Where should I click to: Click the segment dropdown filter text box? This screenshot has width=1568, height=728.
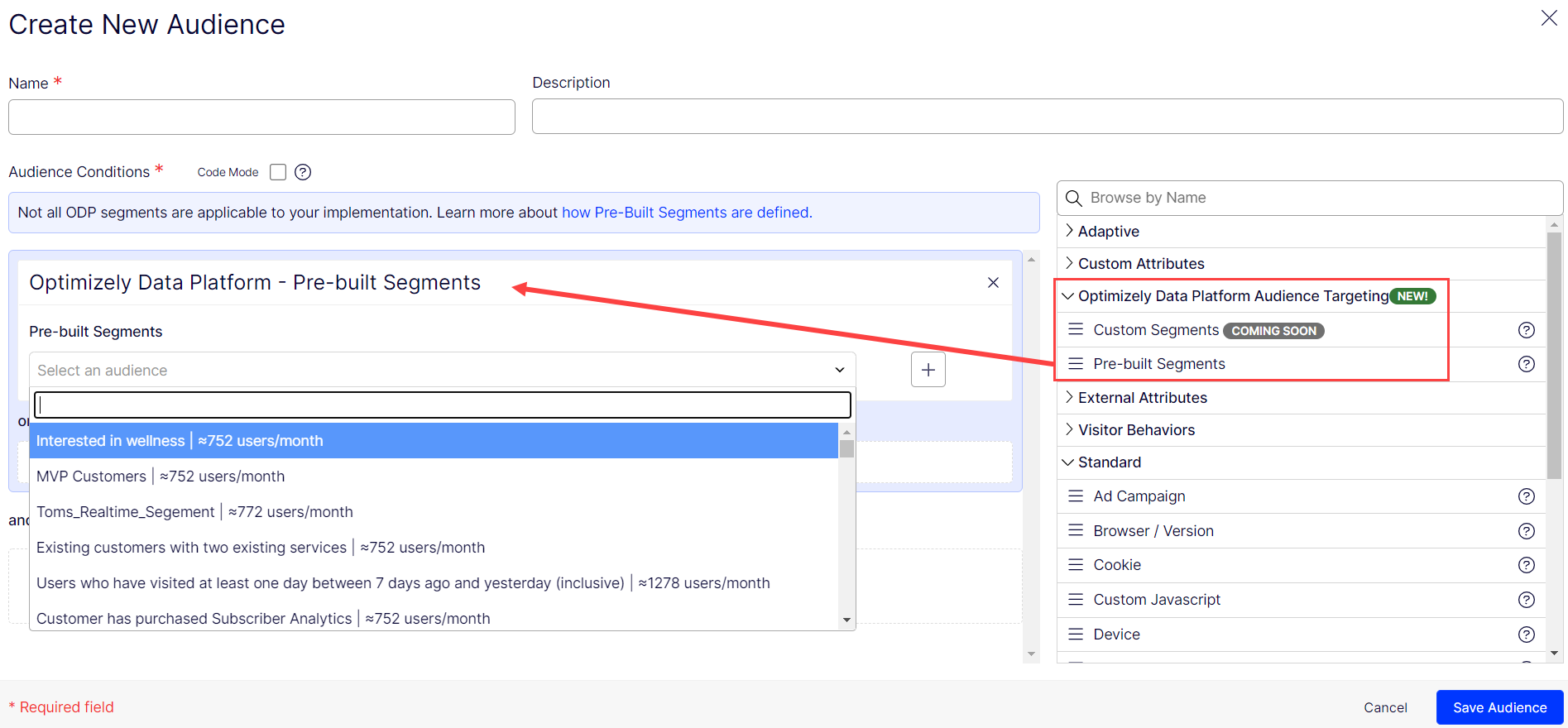443,405
